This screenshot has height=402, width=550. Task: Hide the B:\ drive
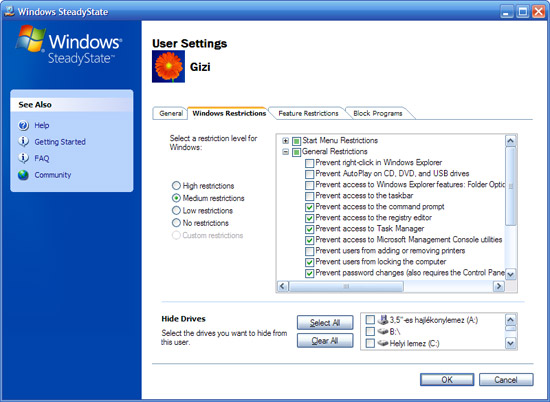[370, 331]
